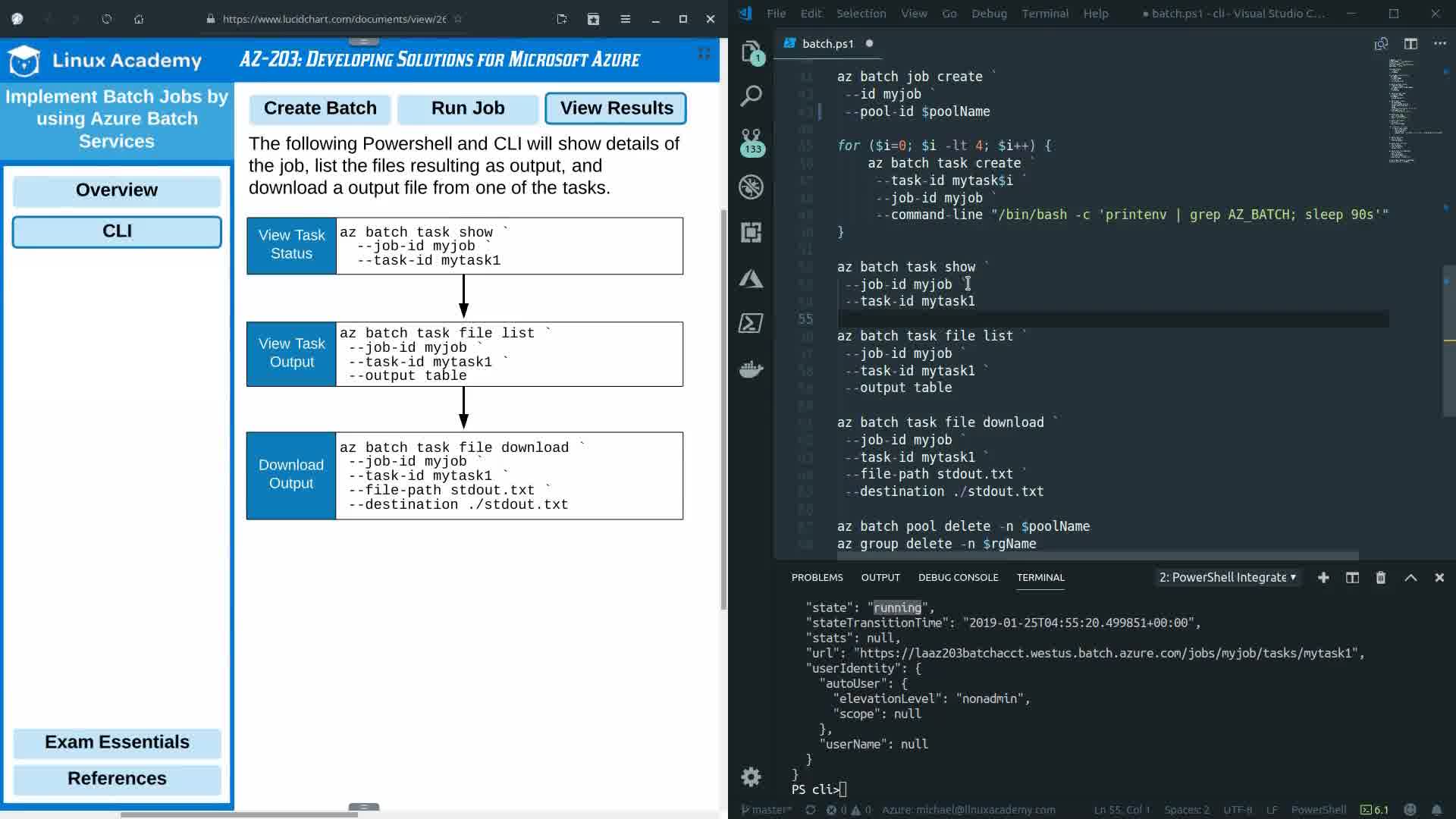Open the Docker view icon
The image size is (1456, 819).
(751, 369)
